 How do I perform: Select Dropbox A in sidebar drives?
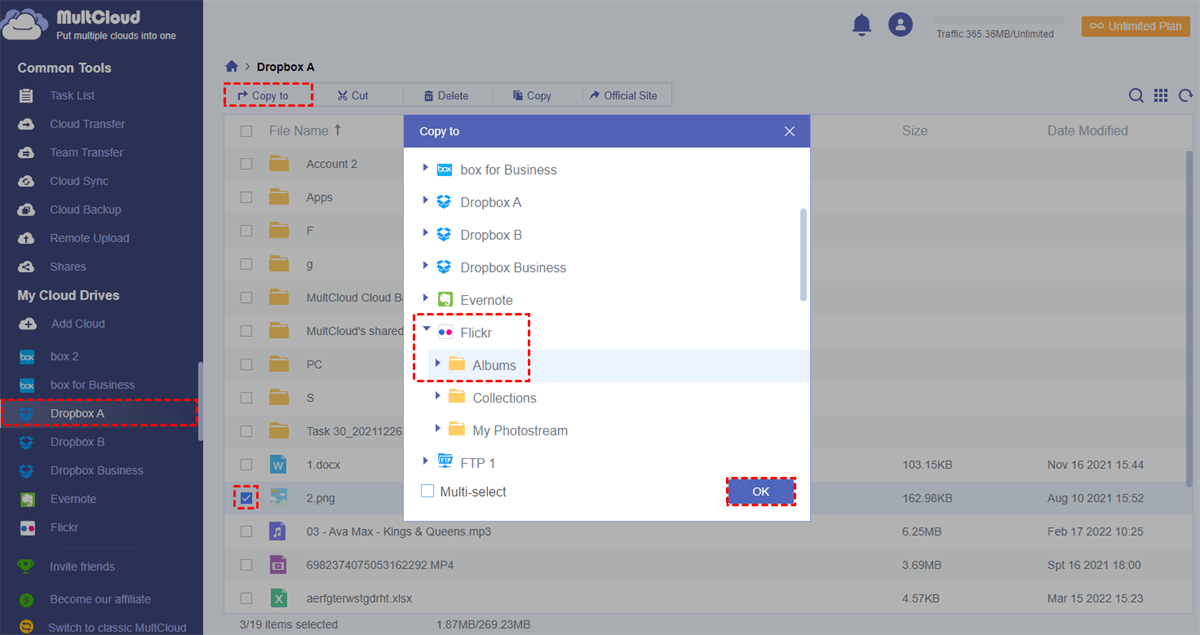77,413
